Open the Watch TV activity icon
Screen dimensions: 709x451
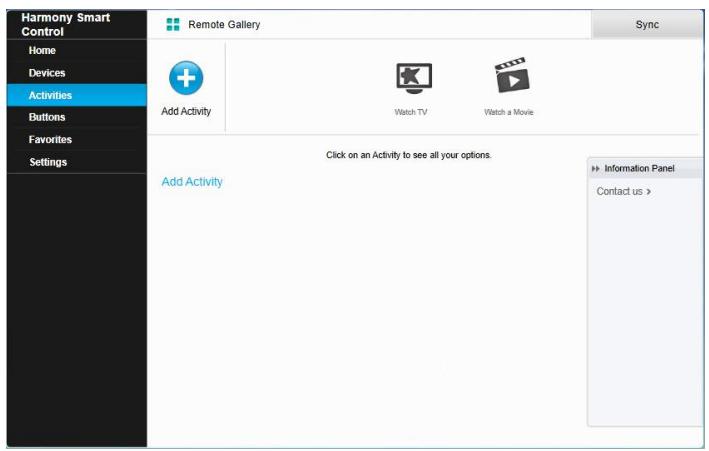point(414,78)
